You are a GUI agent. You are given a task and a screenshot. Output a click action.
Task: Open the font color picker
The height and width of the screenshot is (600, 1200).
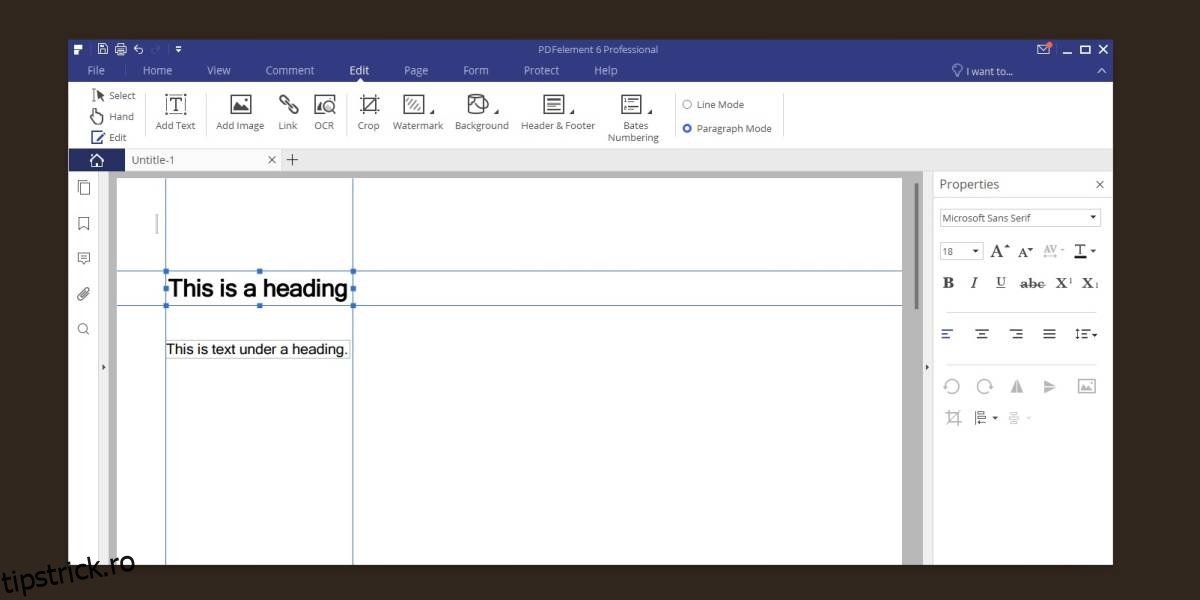coord(1084,252)
